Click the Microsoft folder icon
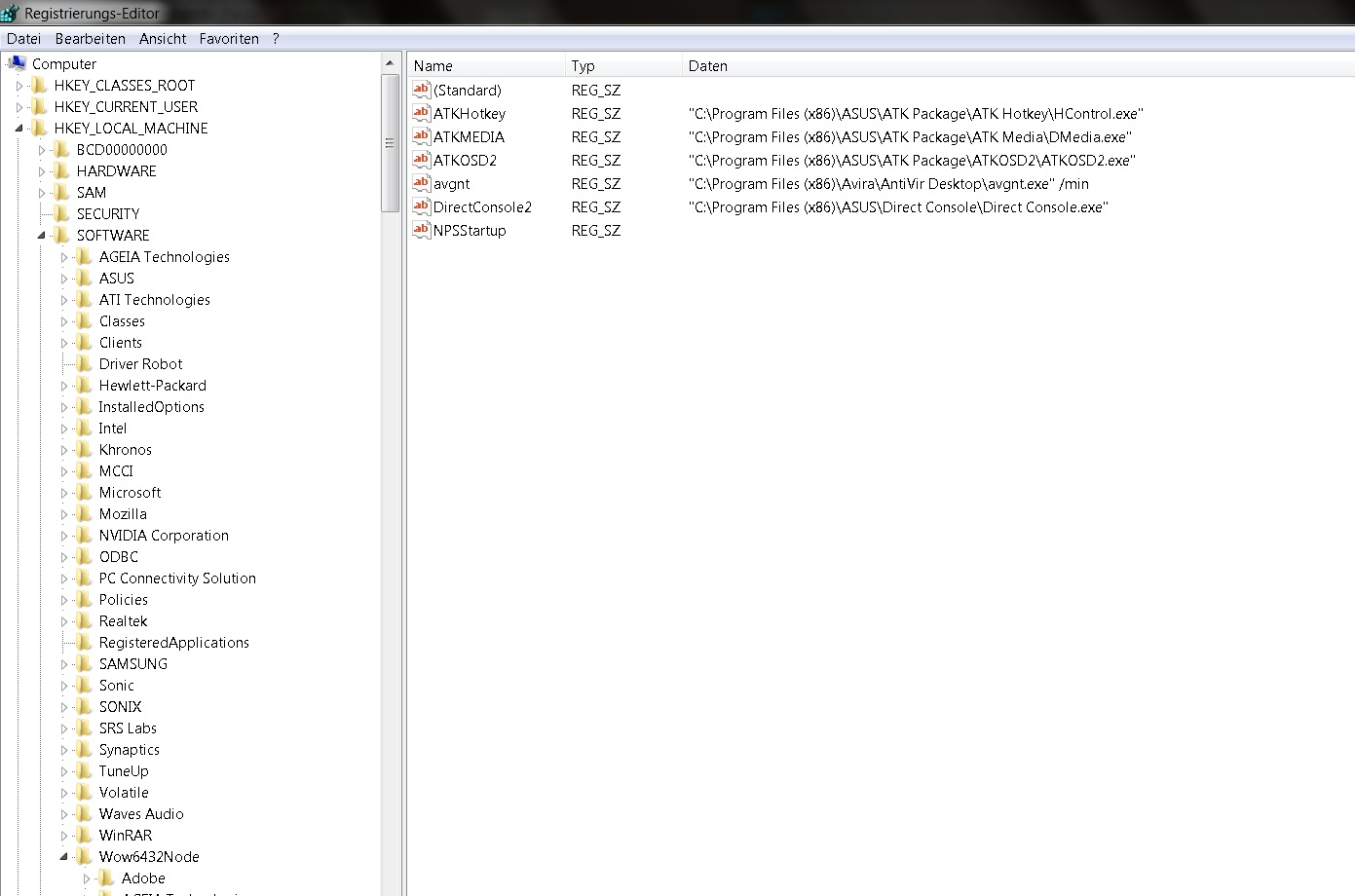 85,492
